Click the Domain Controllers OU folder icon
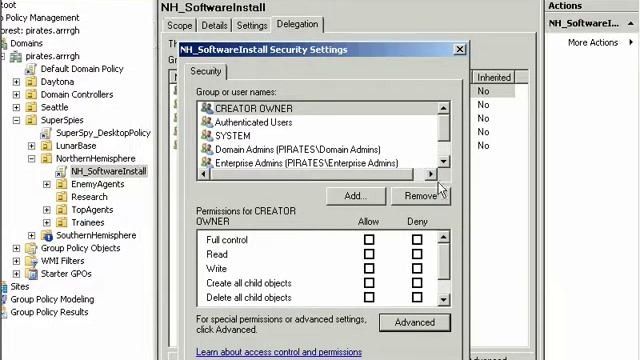The image size is (640, 360). pos(31,95)
